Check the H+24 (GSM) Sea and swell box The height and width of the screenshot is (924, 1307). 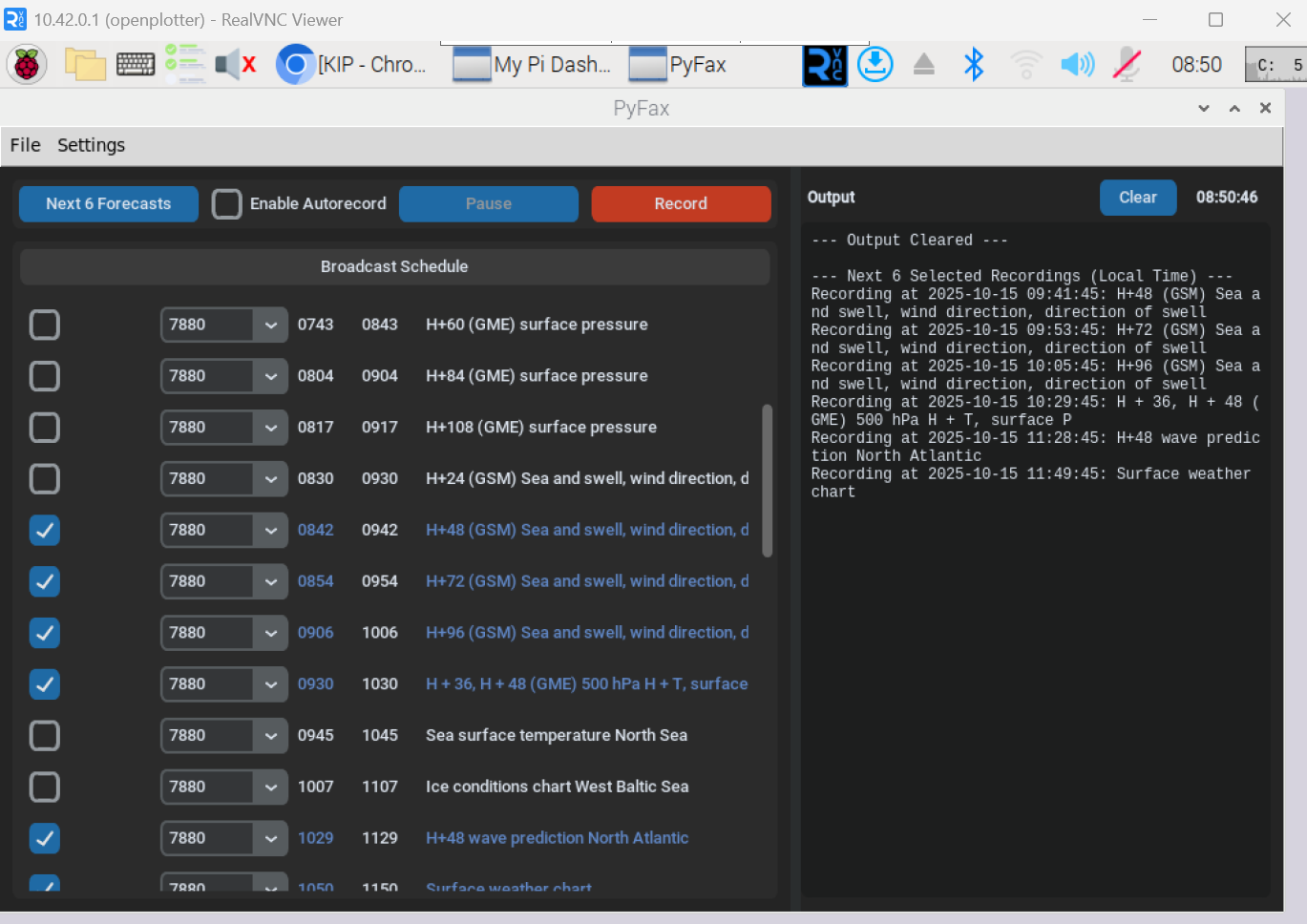click(x=45, y=478)
